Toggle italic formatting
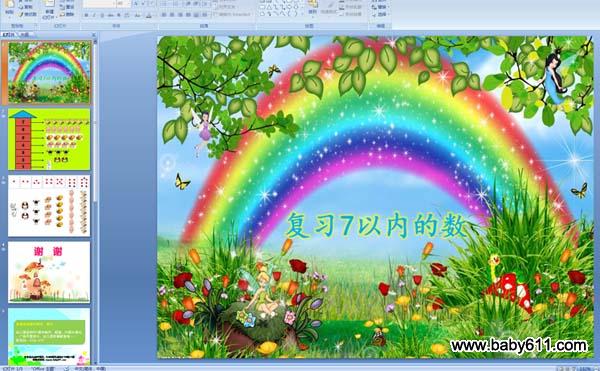 click(94, 15)
